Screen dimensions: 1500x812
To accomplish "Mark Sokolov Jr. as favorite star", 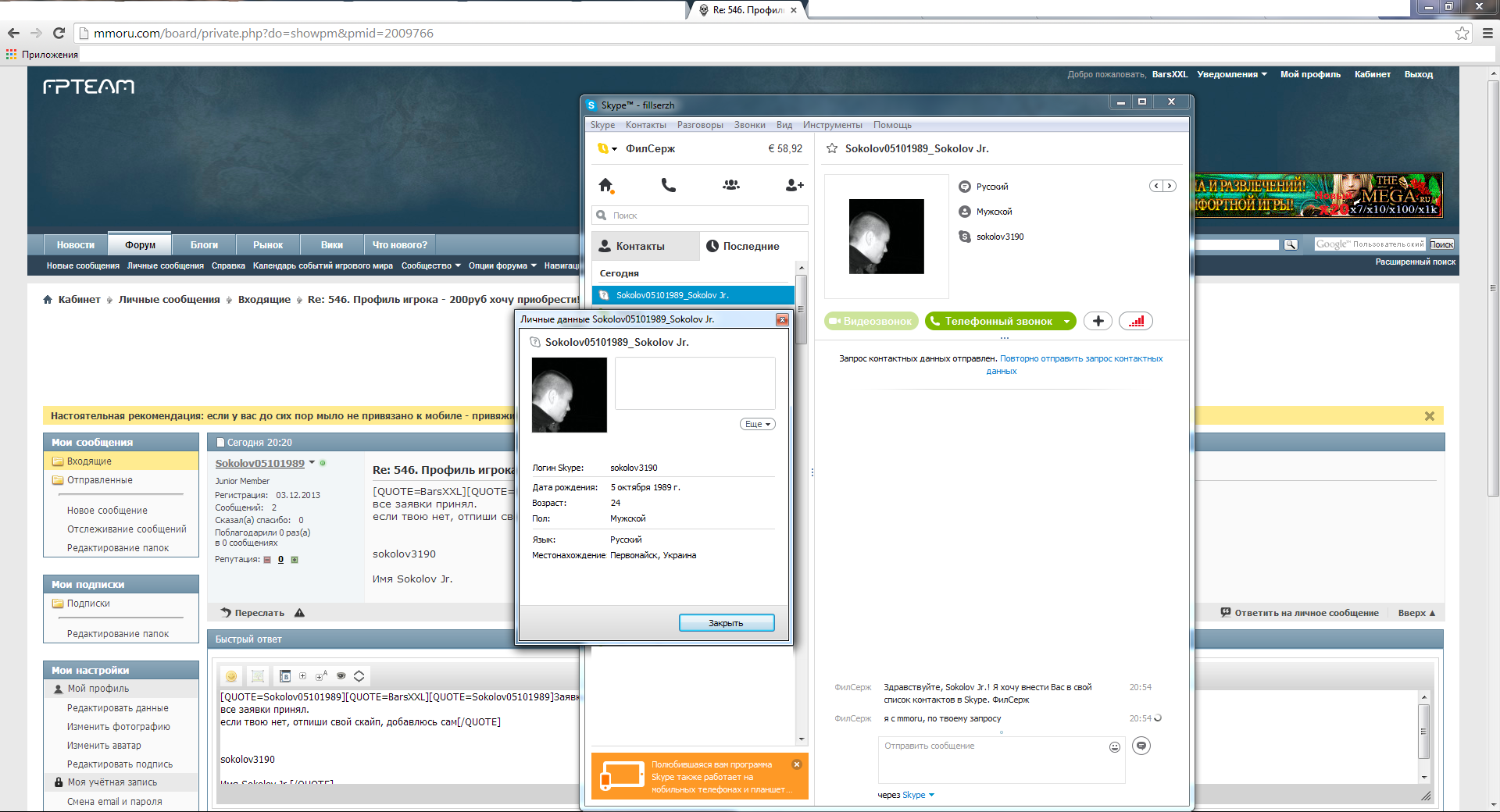I will 832,148.
